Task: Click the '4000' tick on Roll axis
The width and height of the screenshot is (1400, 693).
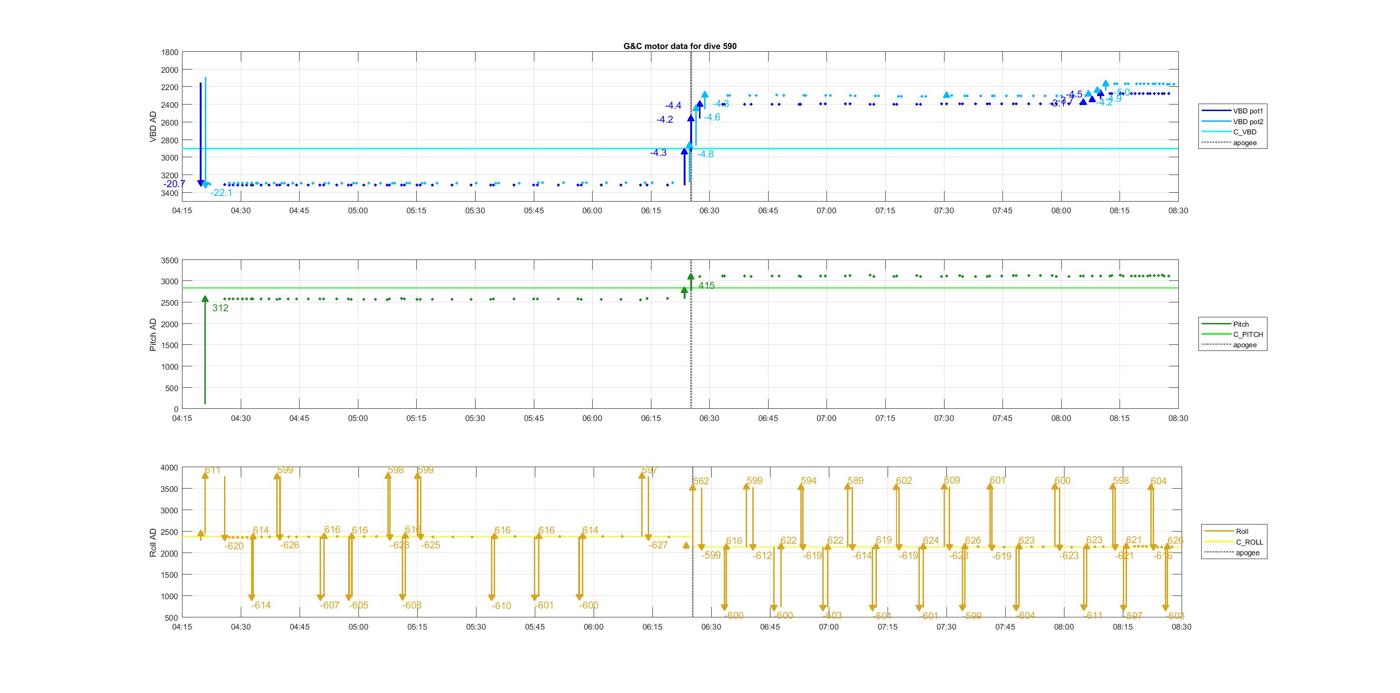Action: point(170,468)
